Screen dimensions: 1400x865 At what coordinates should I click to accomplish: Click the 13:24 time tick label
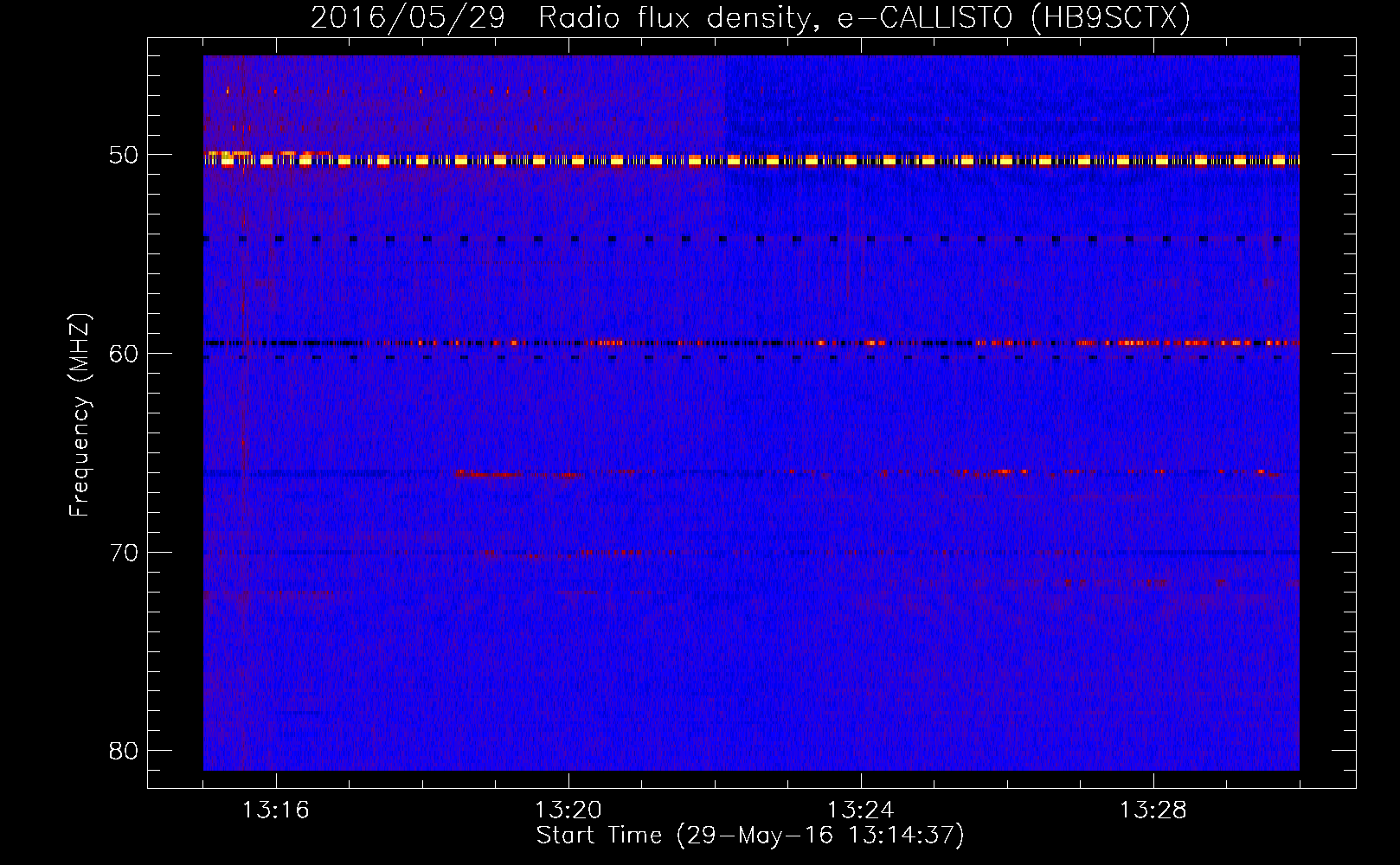pyautogui.click(x=860, y=811)
